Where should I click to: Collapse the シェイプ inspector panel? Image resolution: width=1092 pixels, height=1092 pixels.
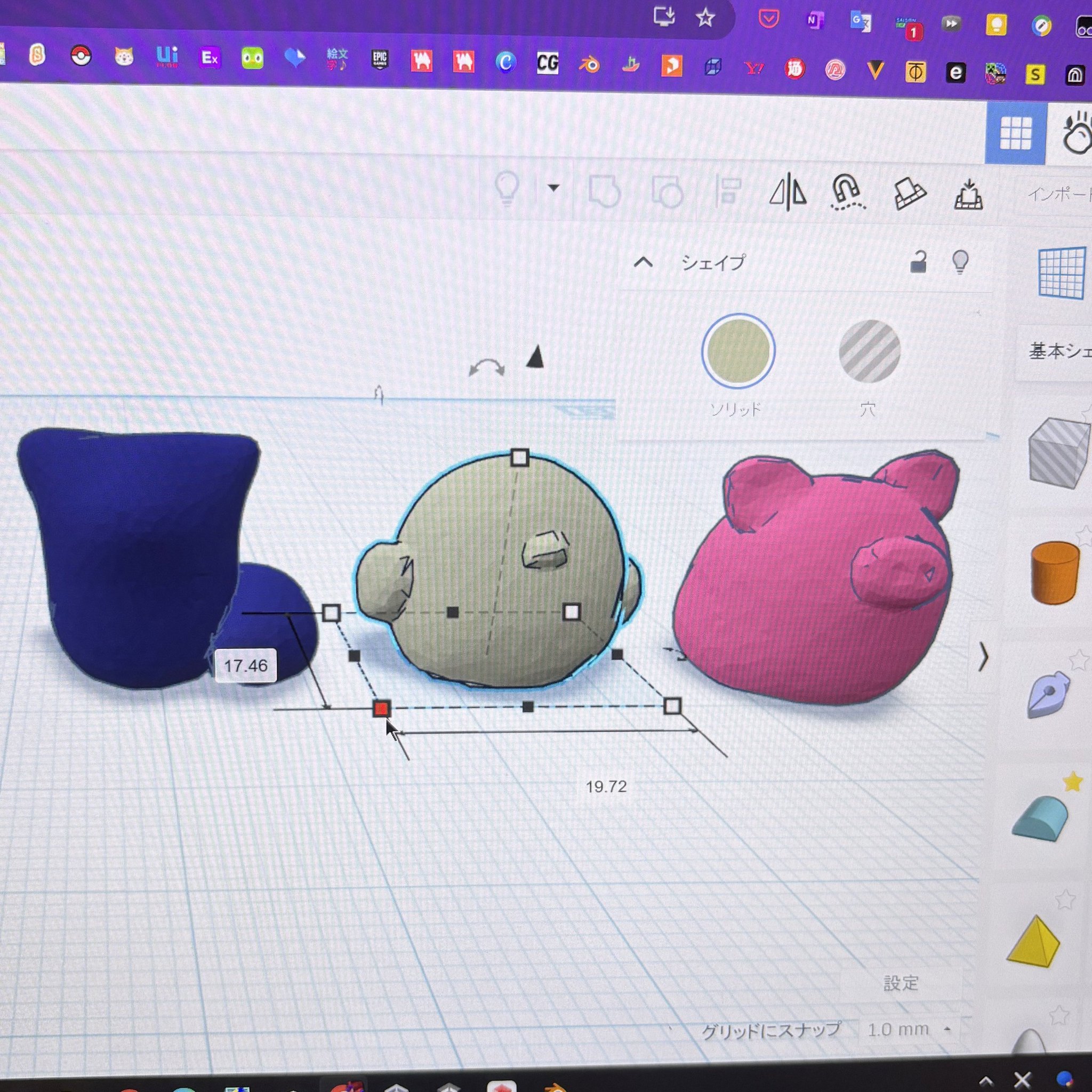pyautogui.click(x=643, y=262)
